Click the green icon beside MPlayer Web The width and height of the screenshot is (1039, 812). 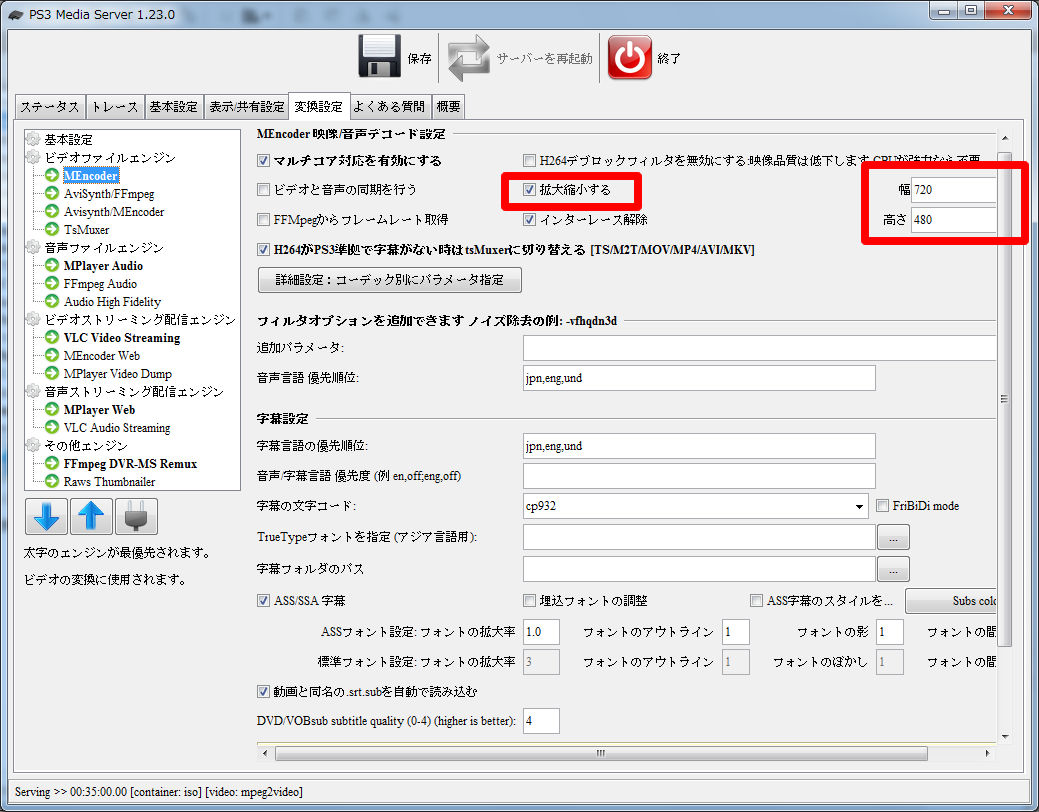pos(52,410)
